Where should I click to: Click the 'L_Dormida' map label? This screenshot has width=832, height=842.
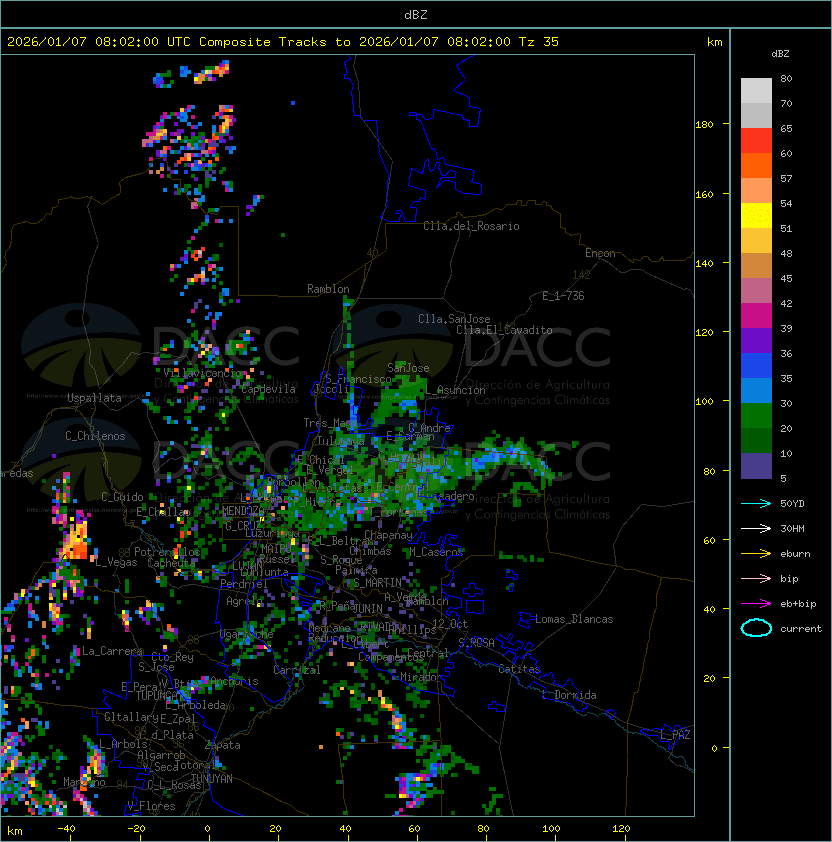[569, 695]
